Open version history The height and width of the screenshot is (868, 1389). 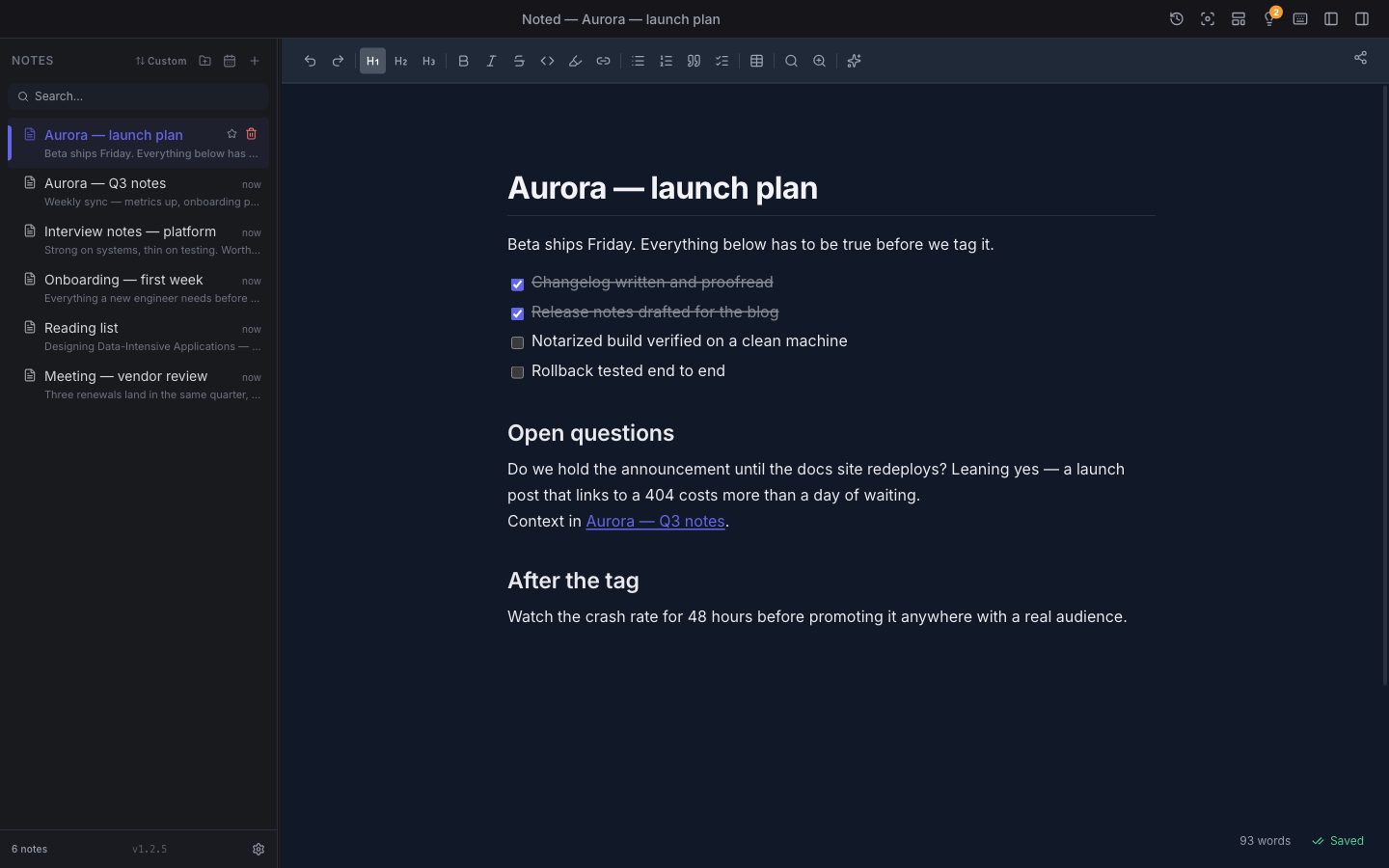coord(1177,19)
